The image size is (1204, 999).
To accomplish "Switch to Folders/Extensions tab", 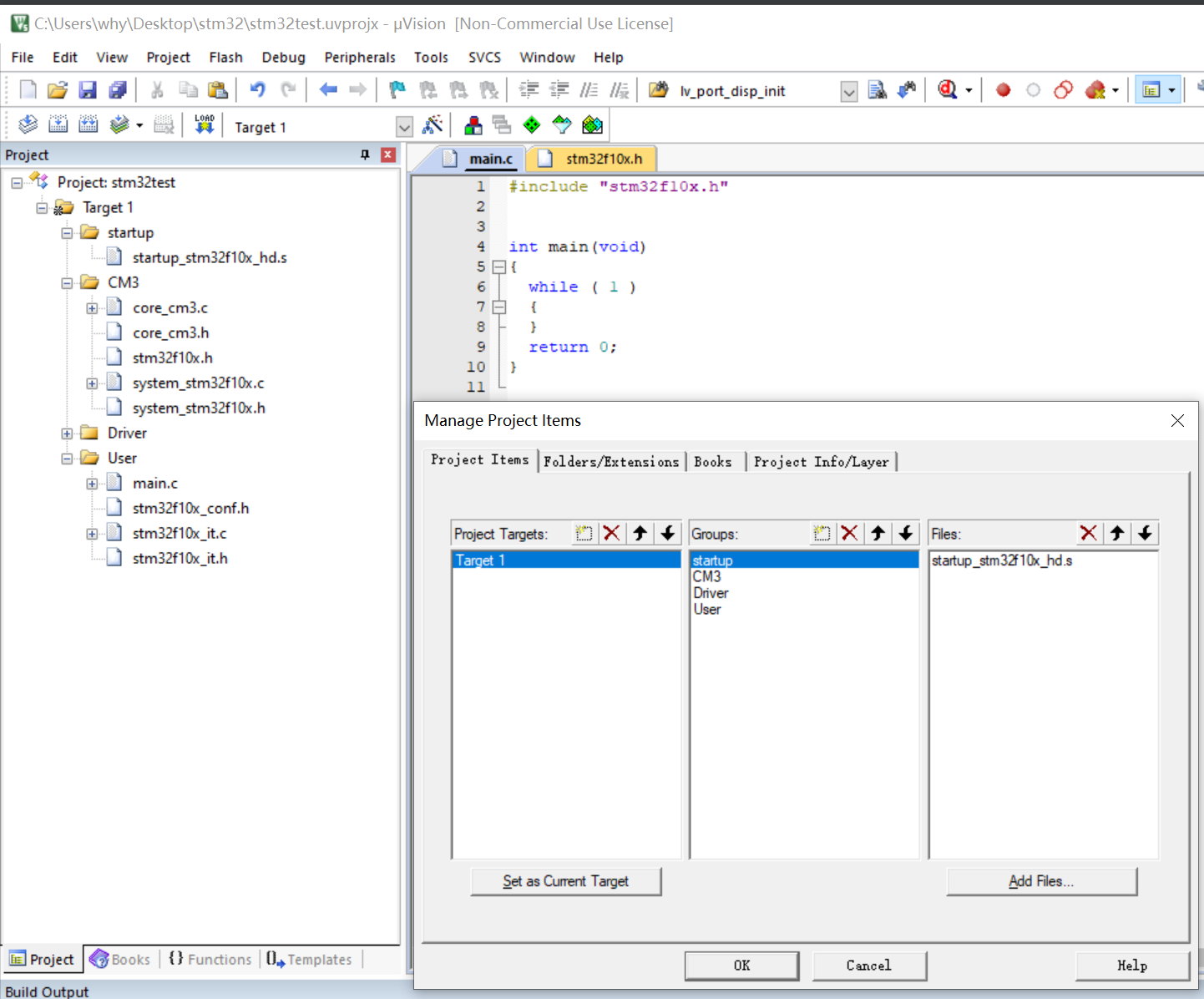I will coord(611,462).
